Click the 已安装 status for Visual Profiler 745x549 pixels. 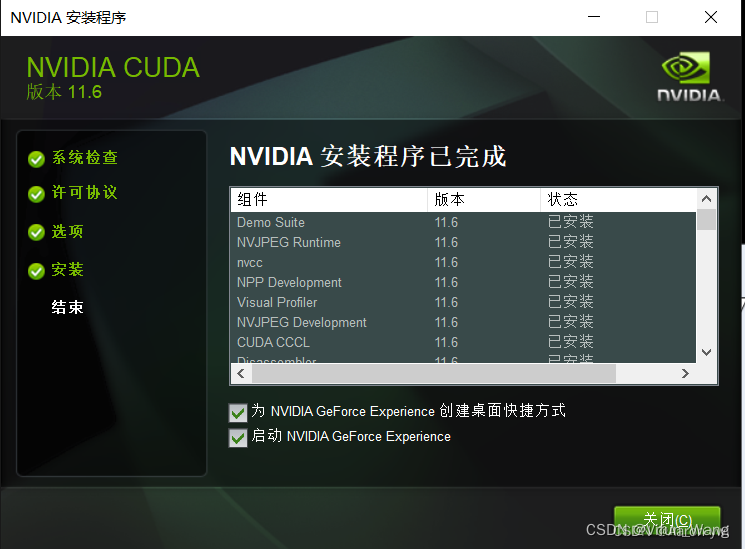(x=570, y=301)
